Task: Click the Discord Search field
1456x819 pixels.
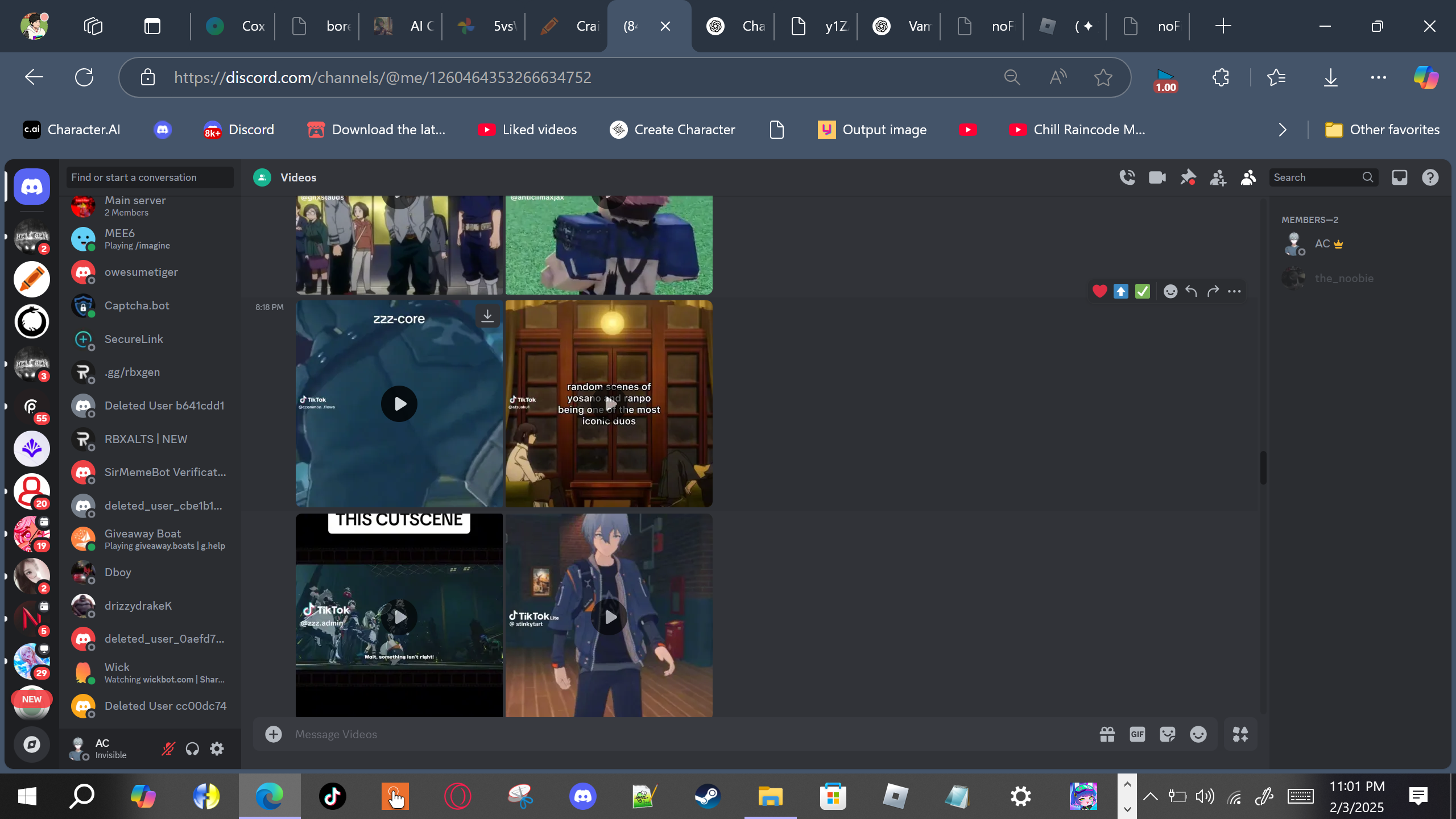Action: click(x=1324, y=177)
